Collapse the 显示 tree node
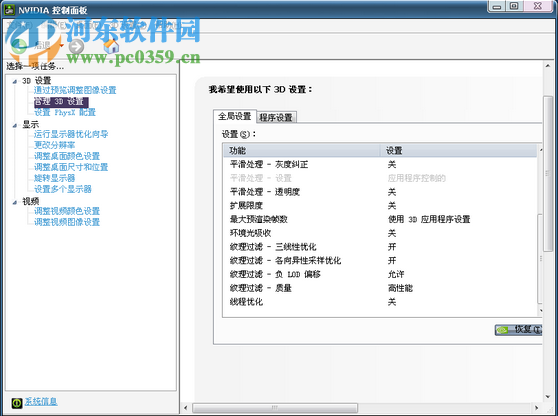The width and height of the screenshot is (558, 416). click(15, 125)
